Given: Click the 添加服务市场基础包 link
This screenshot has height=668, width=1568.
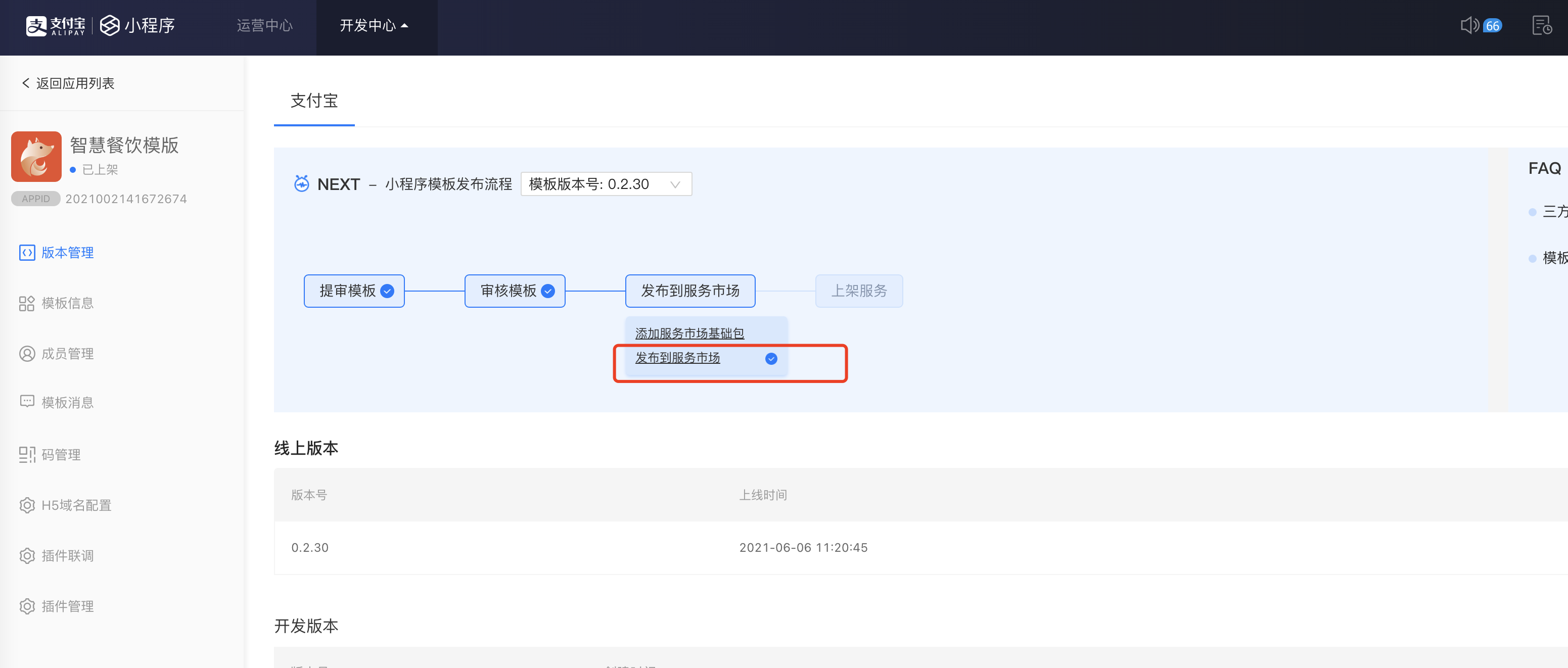Looking at the screenshot, I should click(689, 333).
